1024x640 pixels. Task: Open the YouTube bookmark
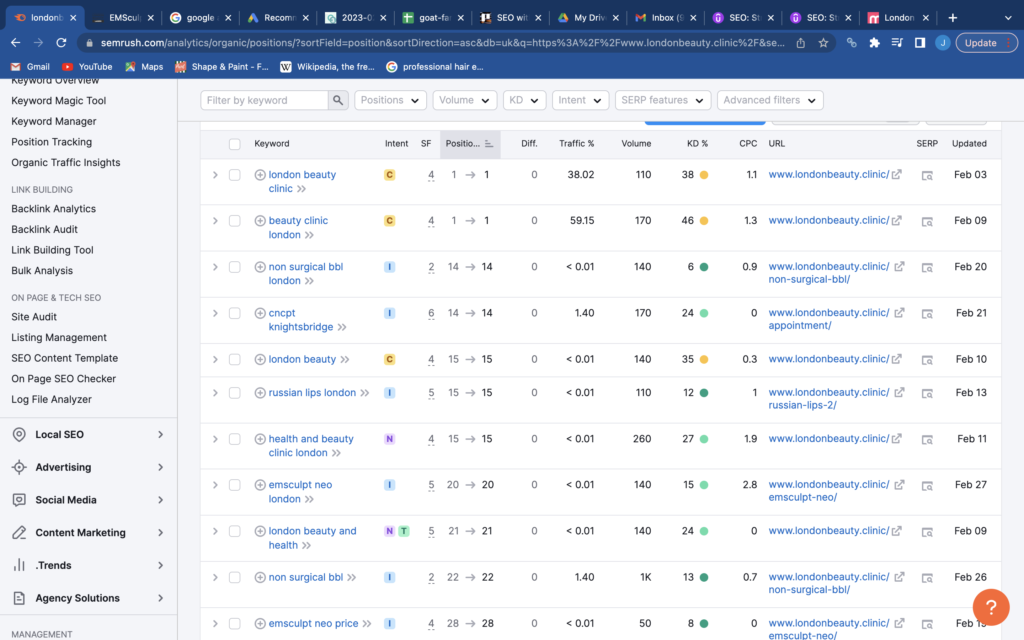(x=87, y=67)
